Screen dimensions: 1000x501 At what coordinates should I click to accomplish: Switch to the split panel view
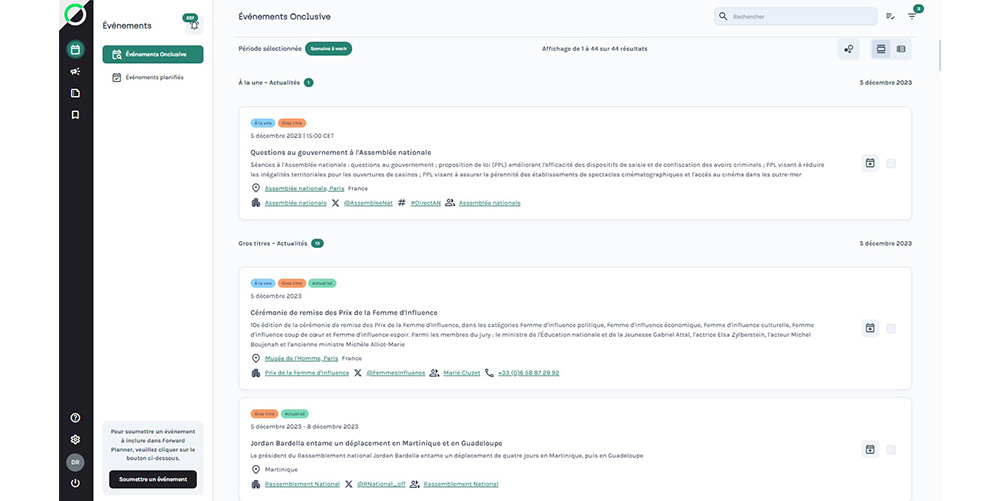point(901,49)
